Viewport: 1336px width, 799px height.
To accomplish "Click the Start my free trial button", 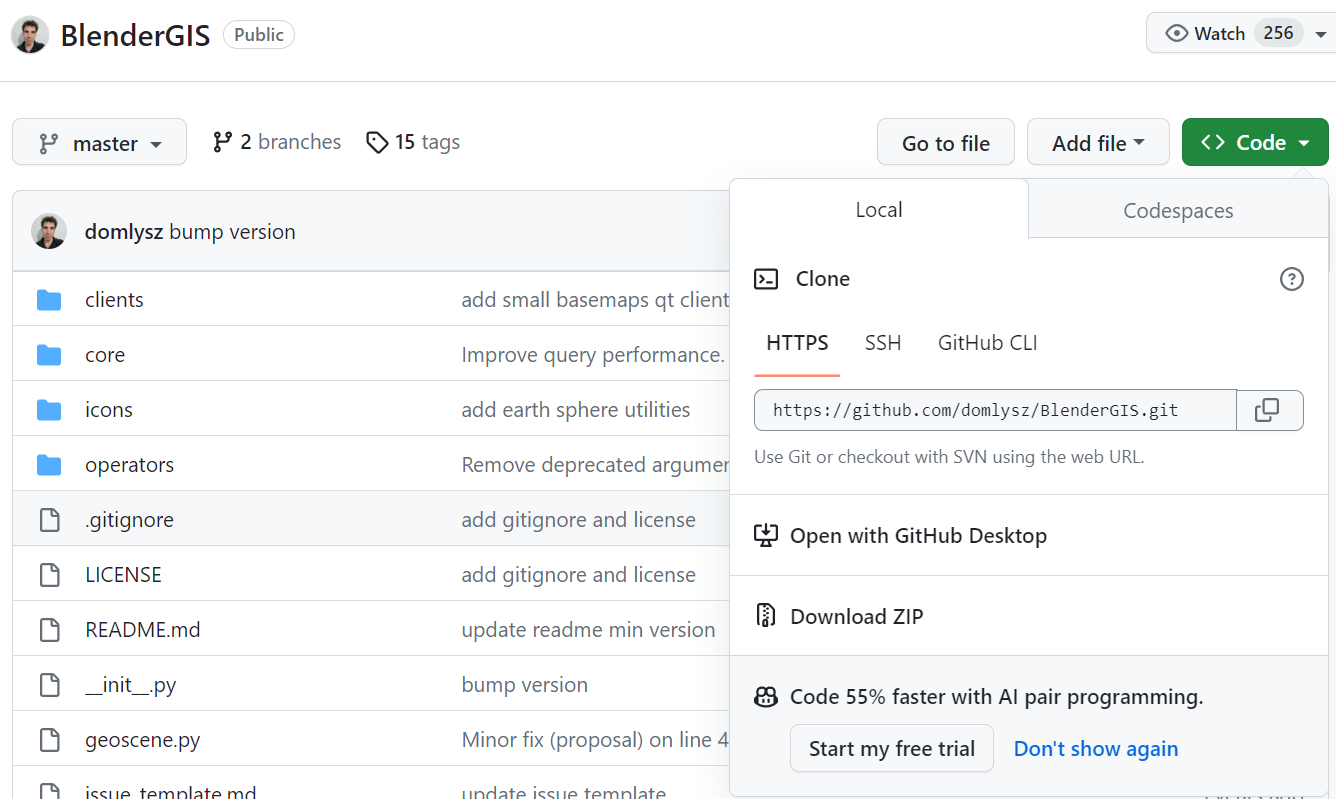I will [892, 748].
